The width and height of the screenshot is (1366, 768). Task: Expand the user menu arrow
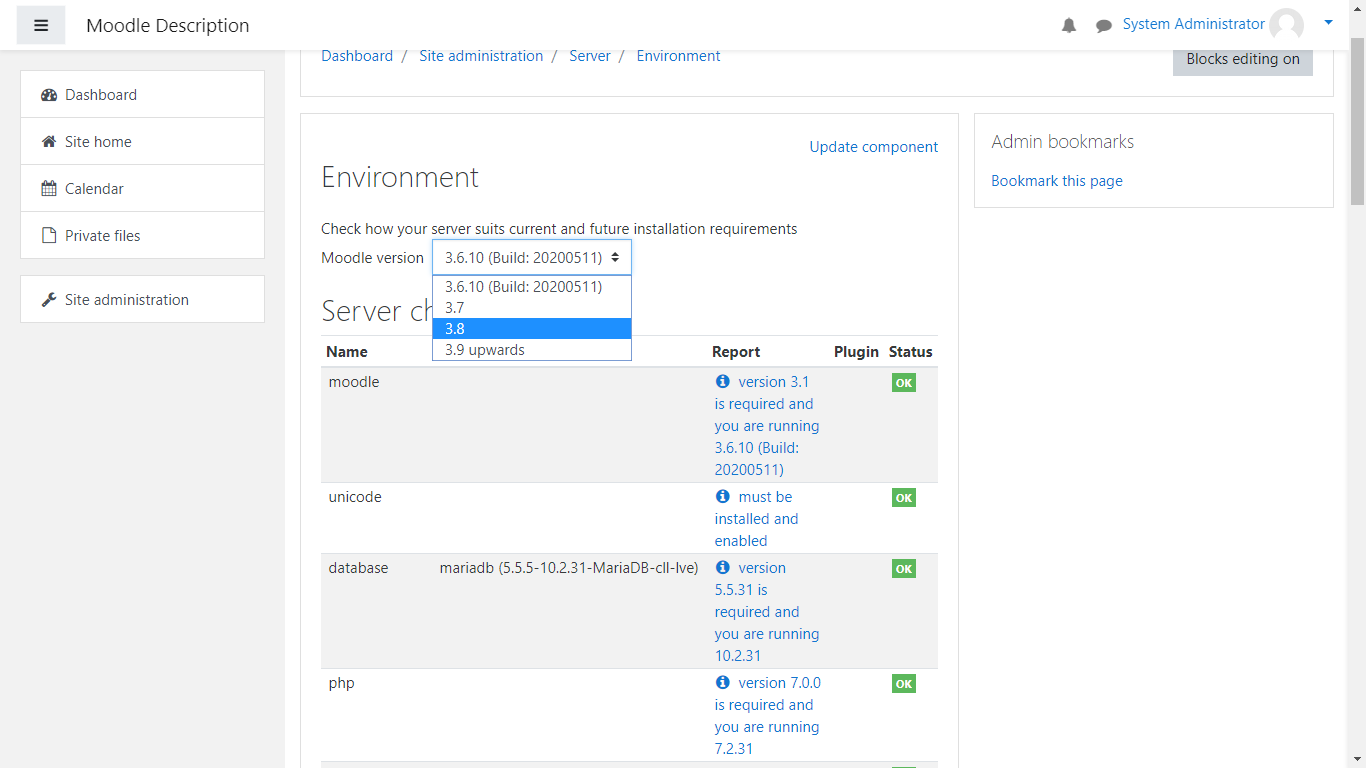point(1328,22)
